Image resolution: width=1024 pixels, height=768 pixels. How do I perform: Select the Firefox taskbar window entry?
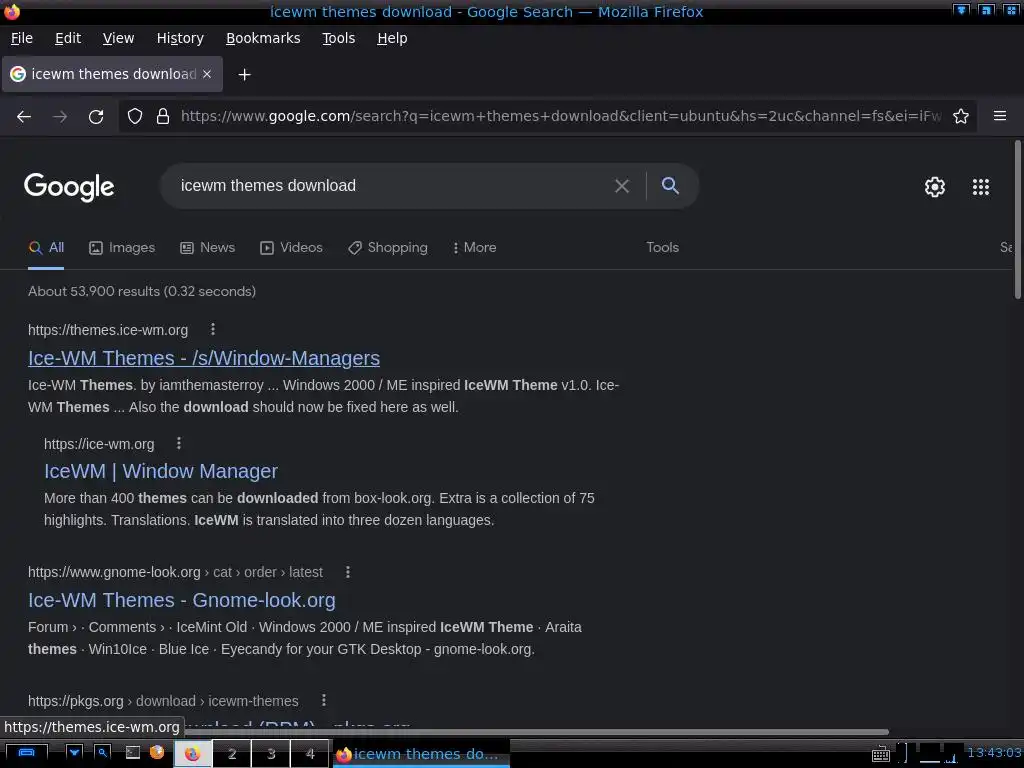pos(421,754)
